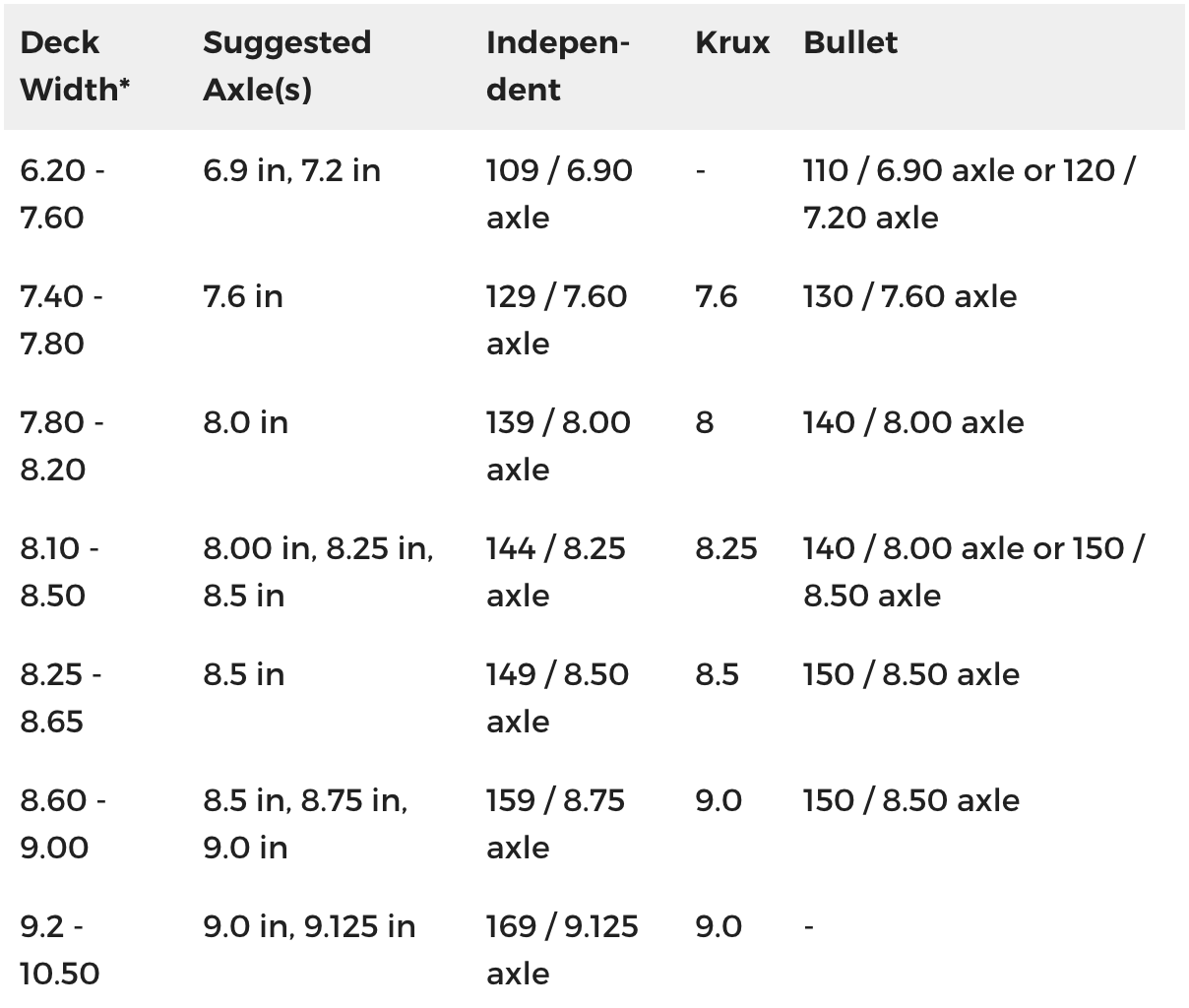
Task: Click the Deck Width* column header
Action: (75, 66)
